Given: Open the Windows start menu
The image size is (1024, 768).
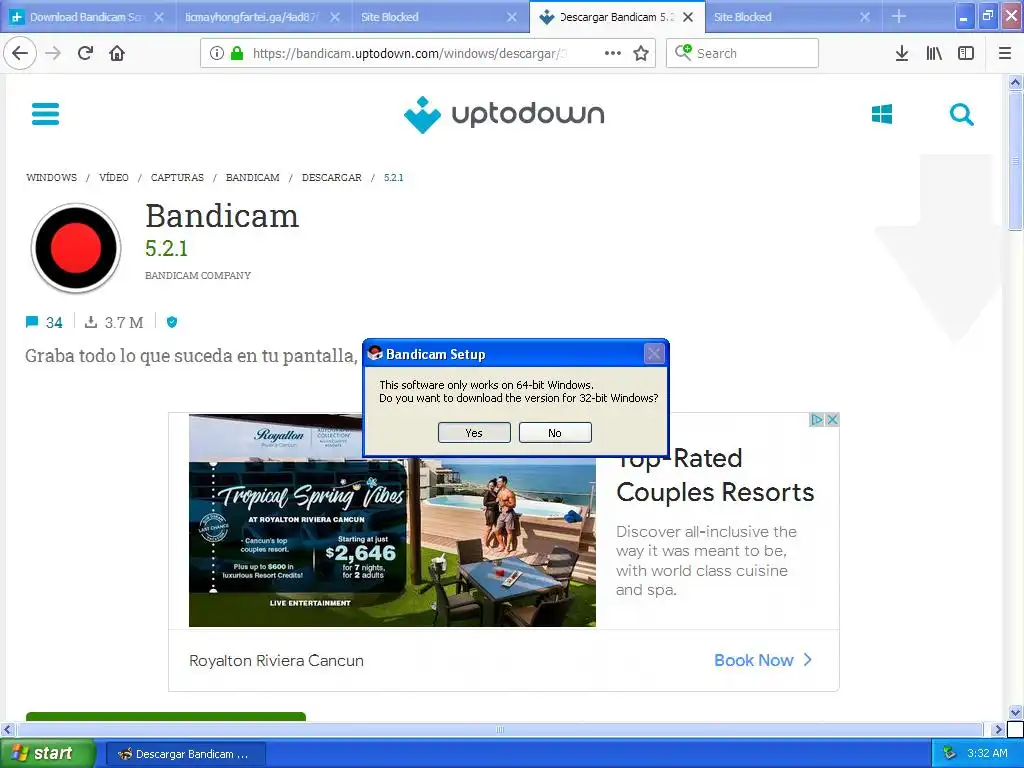Looking at the screenshot, I should pyautogui.click(x=48, y=753).
